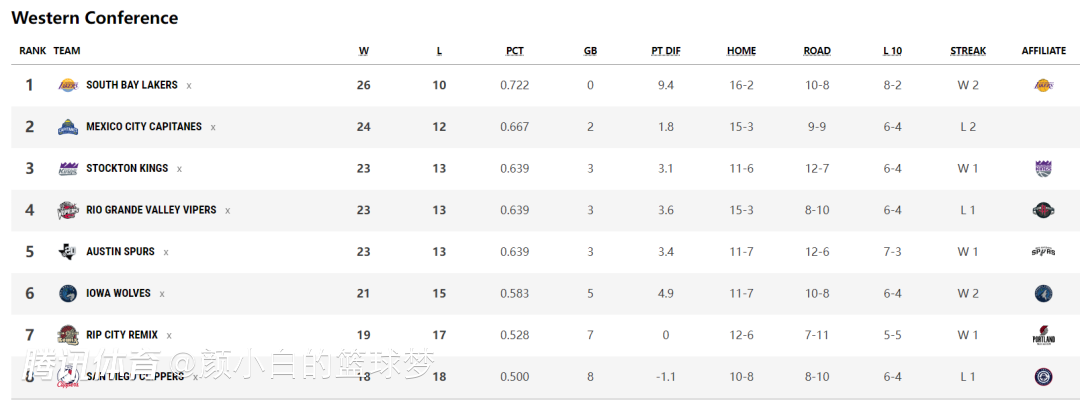
Task: Open the Rip City Remix team link
Action: [x=122, y=335]
